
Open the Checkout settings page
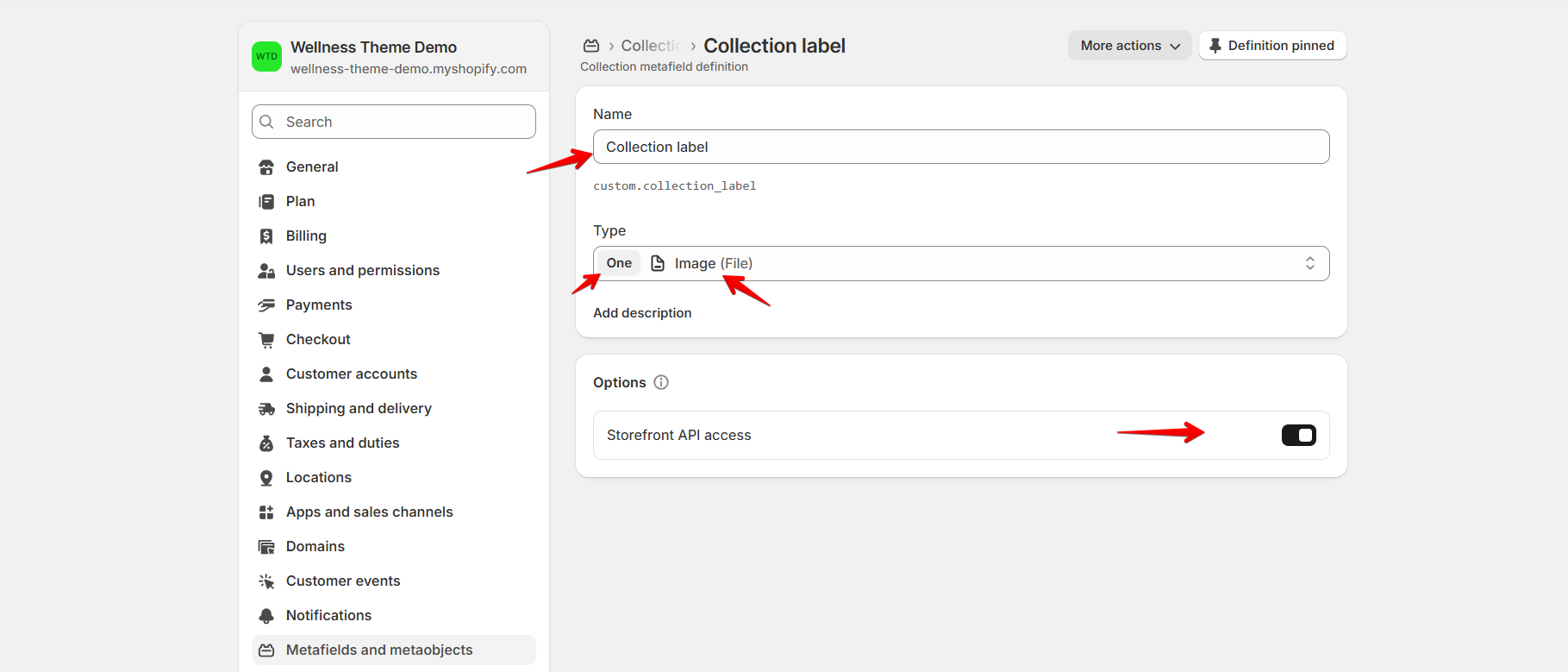[318, 340]
